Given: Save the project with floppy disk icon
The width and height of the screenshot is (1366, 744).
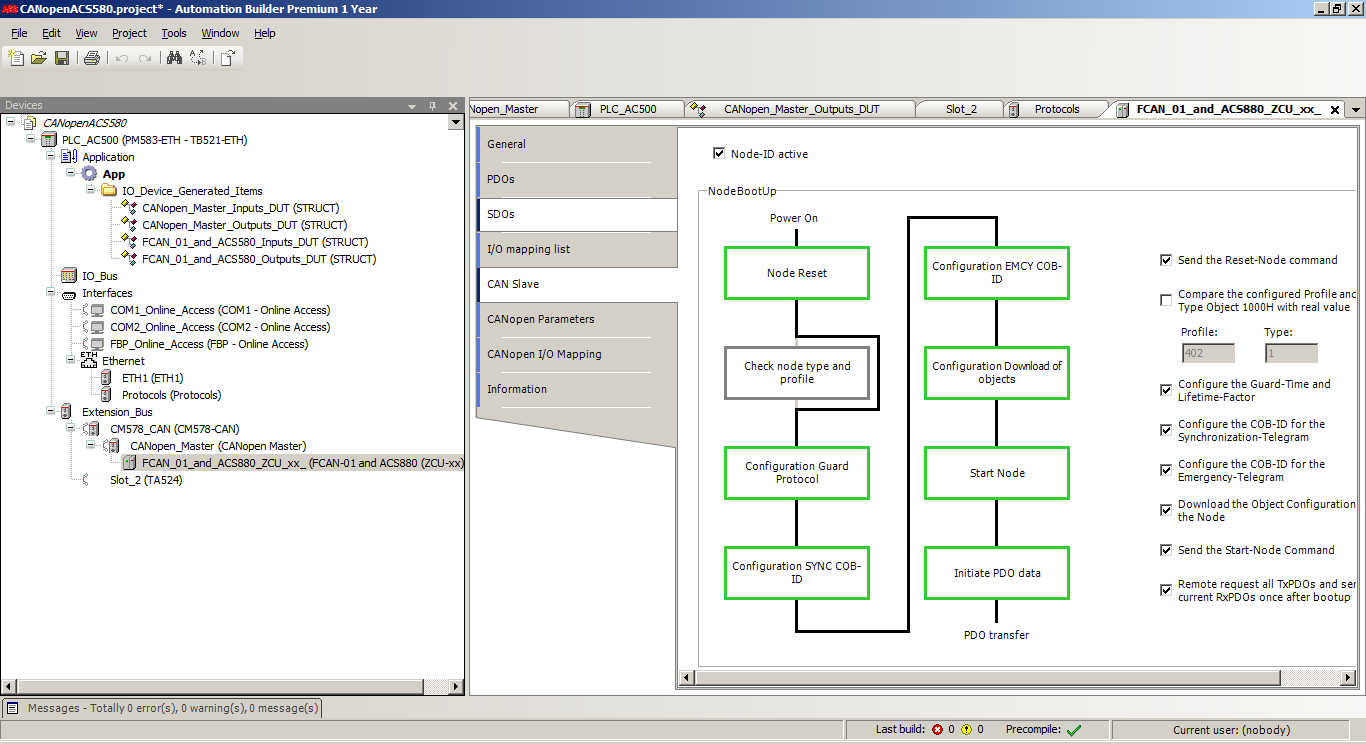Looking at the screenshot, I should click(62, 58).
